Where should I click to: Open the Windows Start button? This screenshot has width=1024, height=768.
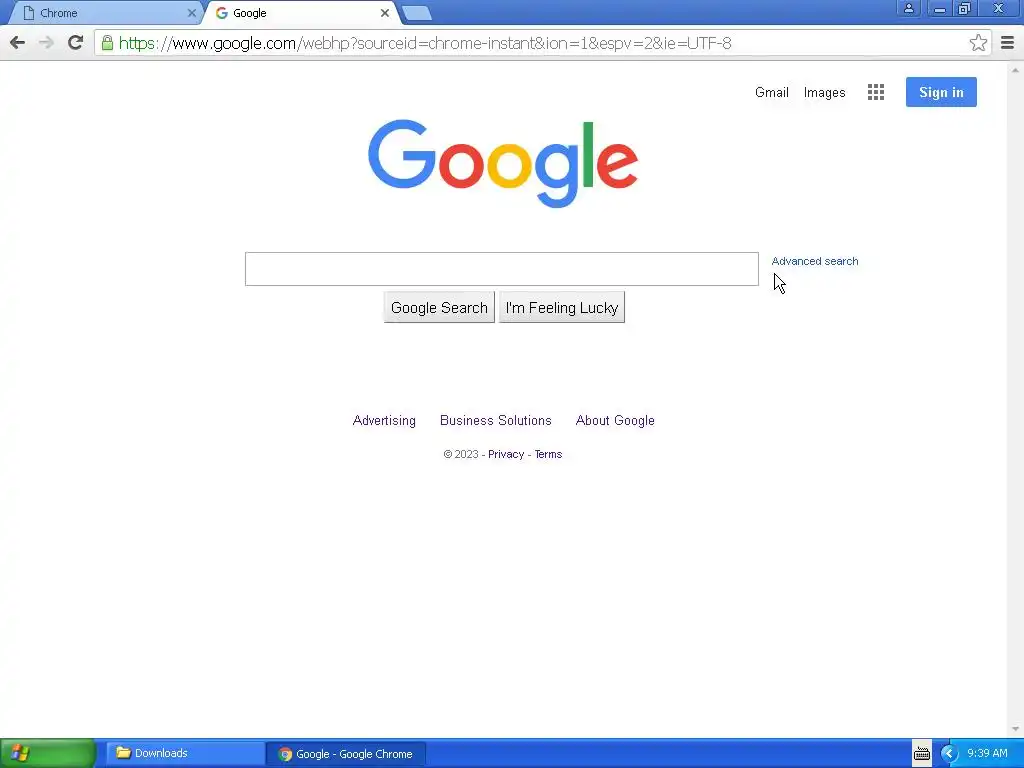48,754
